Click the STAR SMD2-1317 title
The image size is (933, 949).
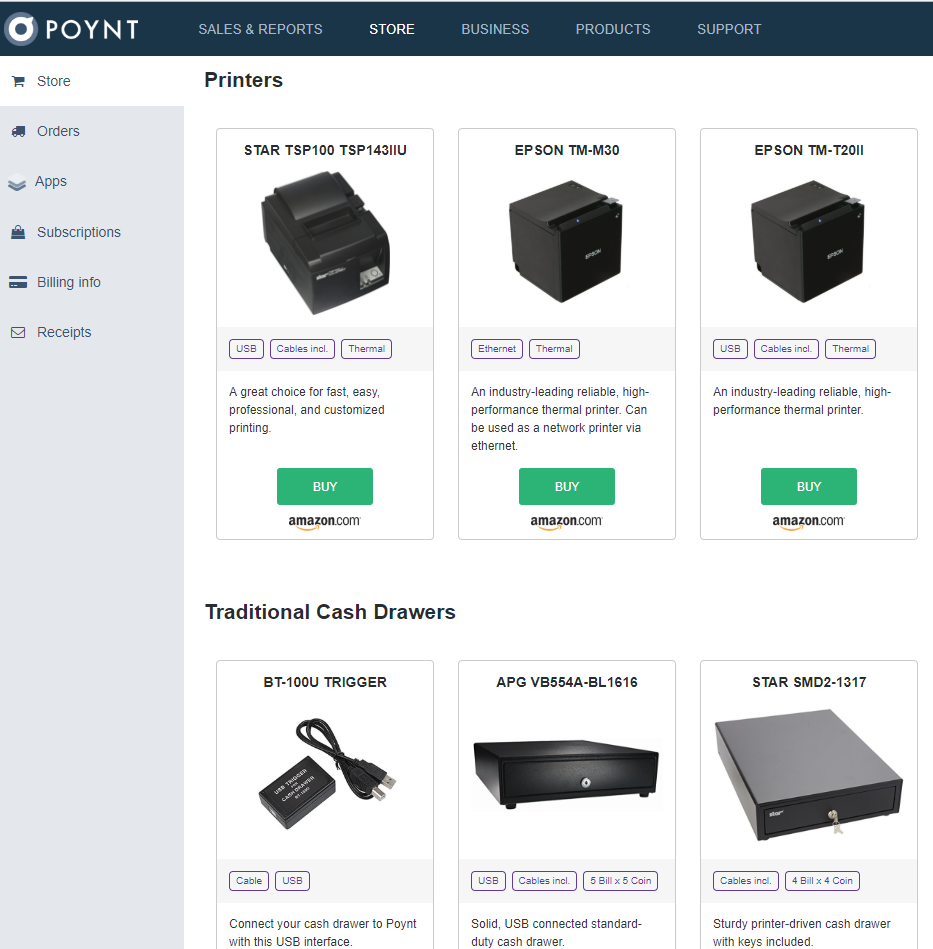click(x=809, y=682)
